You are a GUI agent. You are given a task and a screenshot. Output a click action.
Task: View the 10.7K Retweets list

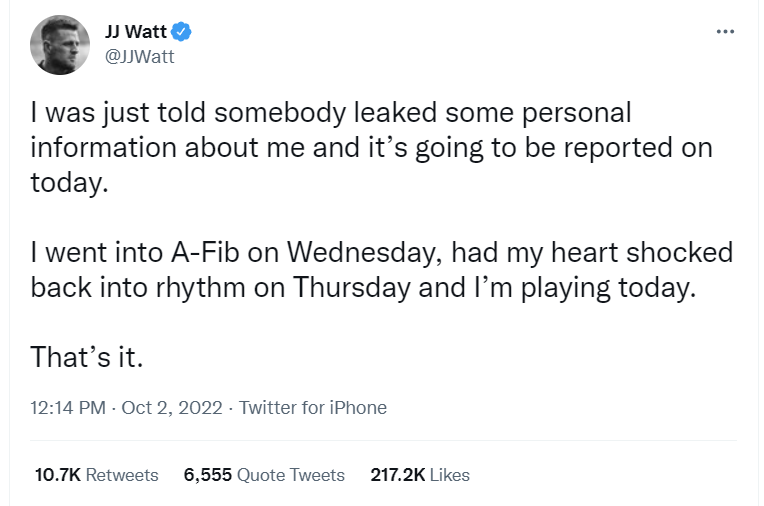click(96, 475)
